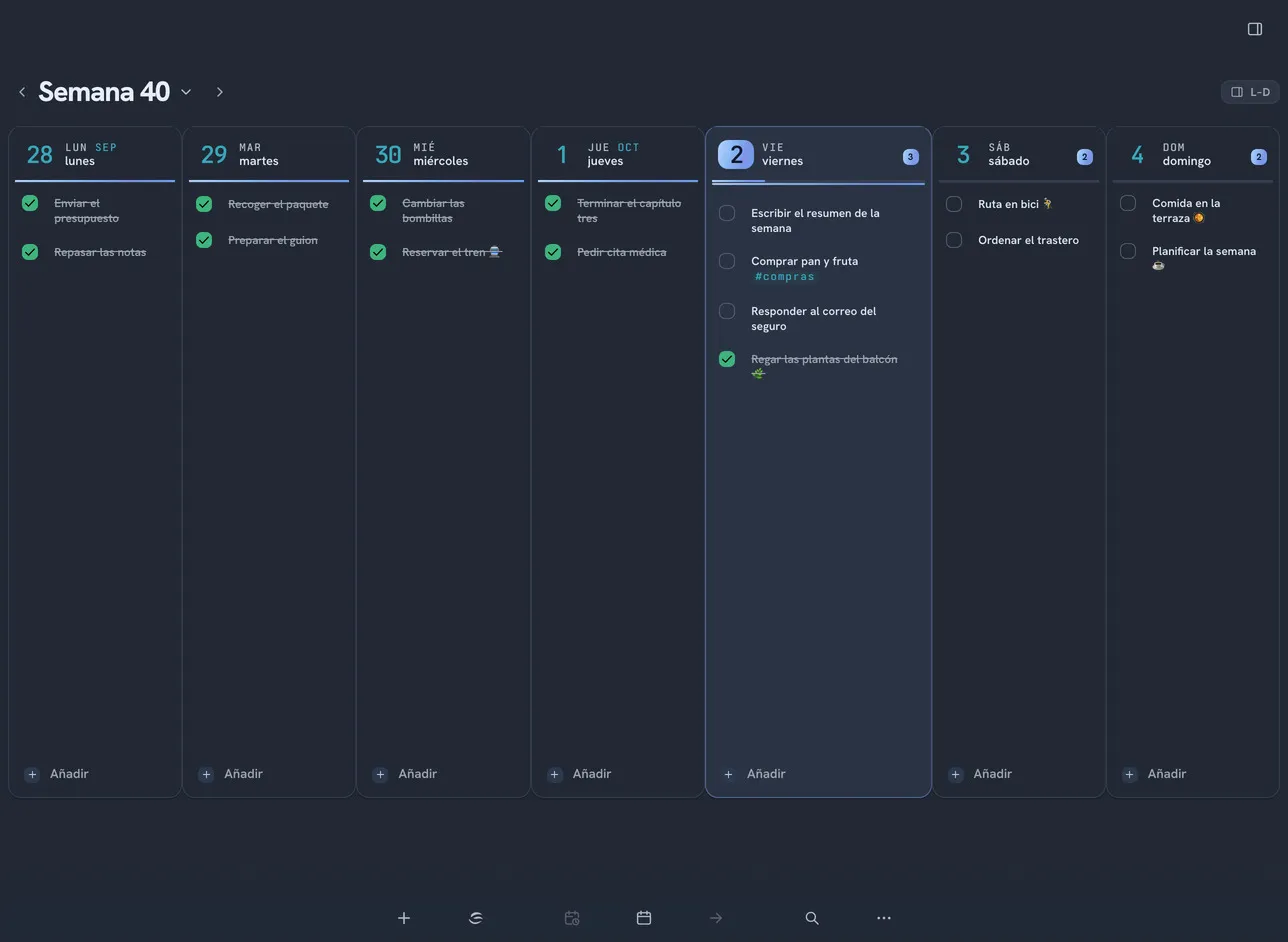The image size is (1288, 942).
Task: Click the viernes progress bar
Action: click(x=818, y=182)
